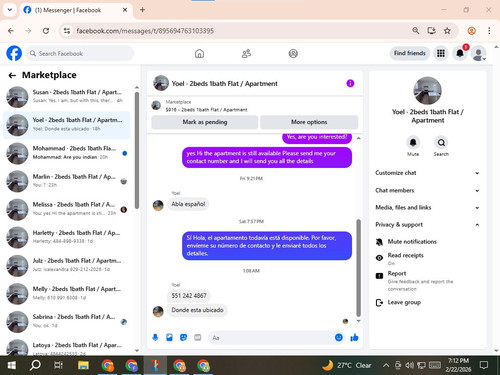The height and width of the screenshot is (375, 500).
Task: Open File Explorer from taskbar
Action: coord(83,365)
